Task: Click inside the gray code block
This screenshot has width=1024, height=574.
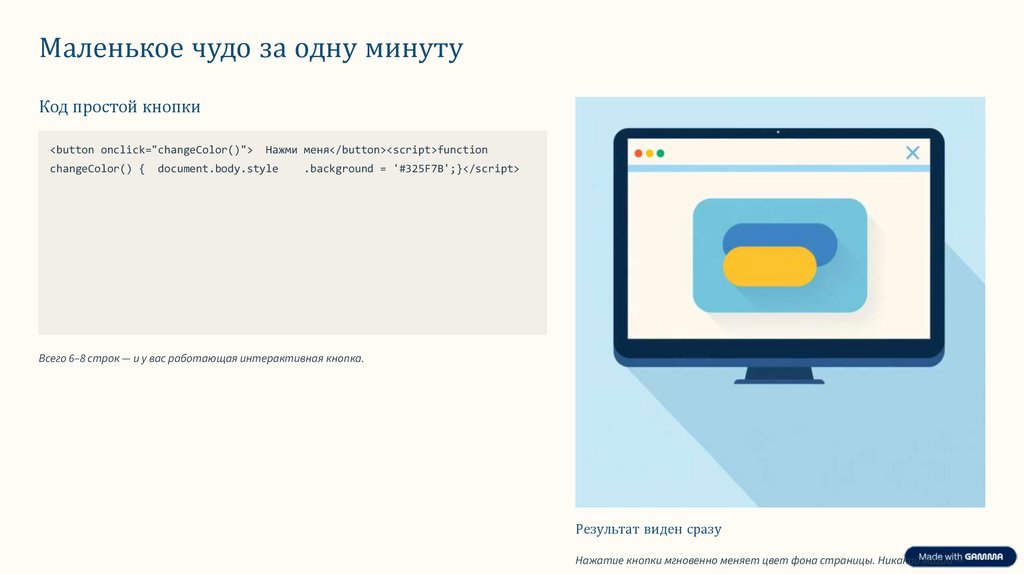Action: 293,232
